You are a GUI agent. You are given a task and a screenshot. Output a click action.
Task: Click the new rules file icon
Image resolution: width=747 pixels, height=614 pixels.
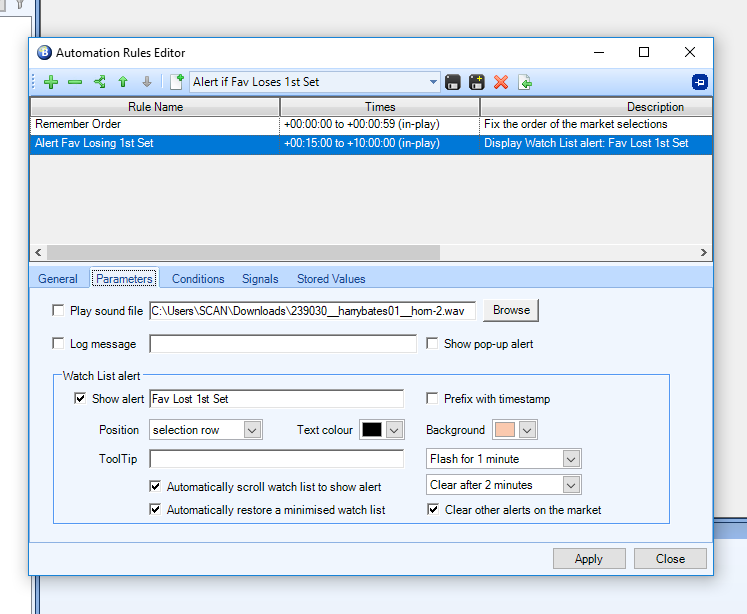(x=177, y=82)
